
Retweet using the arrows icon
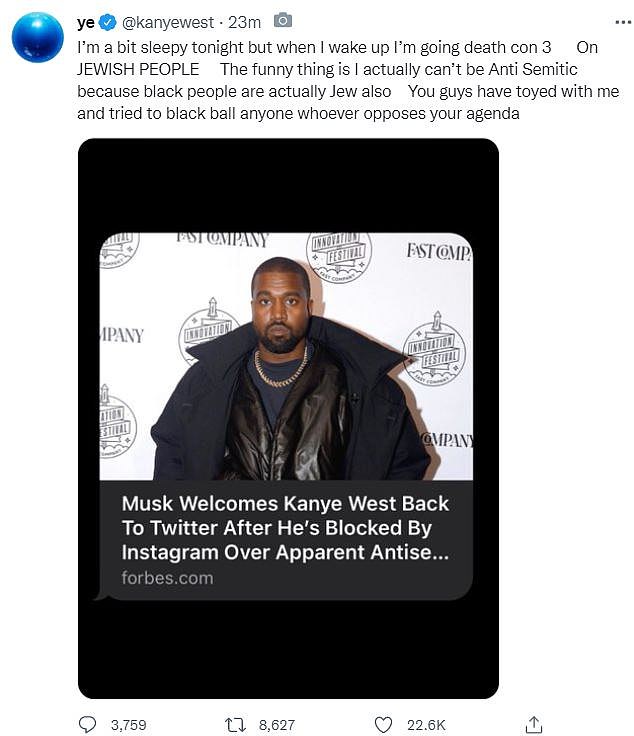click(x=233, y=723)
